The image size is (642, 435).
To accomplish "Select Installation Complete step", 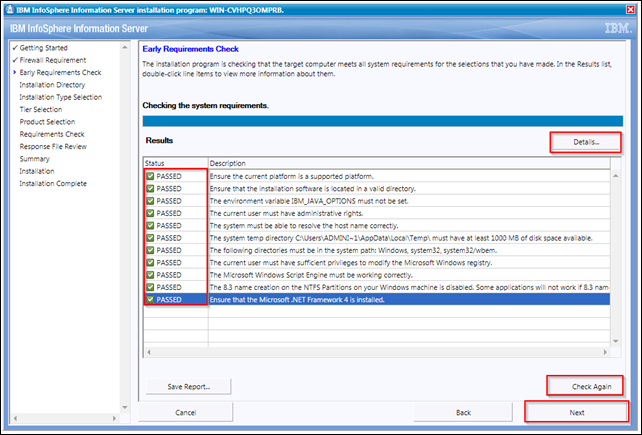I will click(x=53, y=183).
